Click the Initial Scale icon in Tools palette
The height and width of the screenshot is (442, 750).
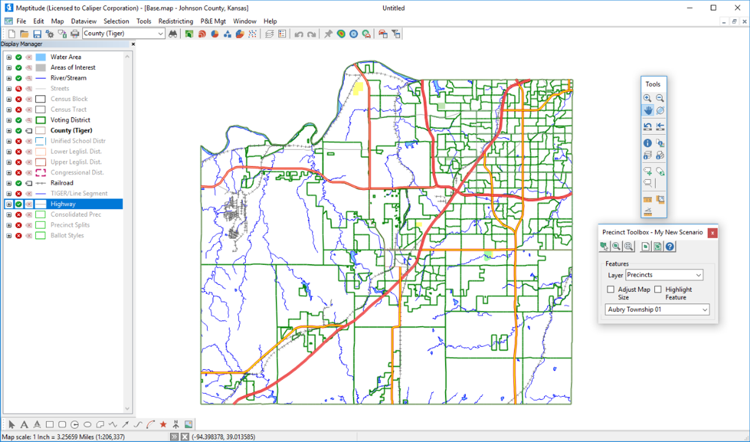coord(660,127)
